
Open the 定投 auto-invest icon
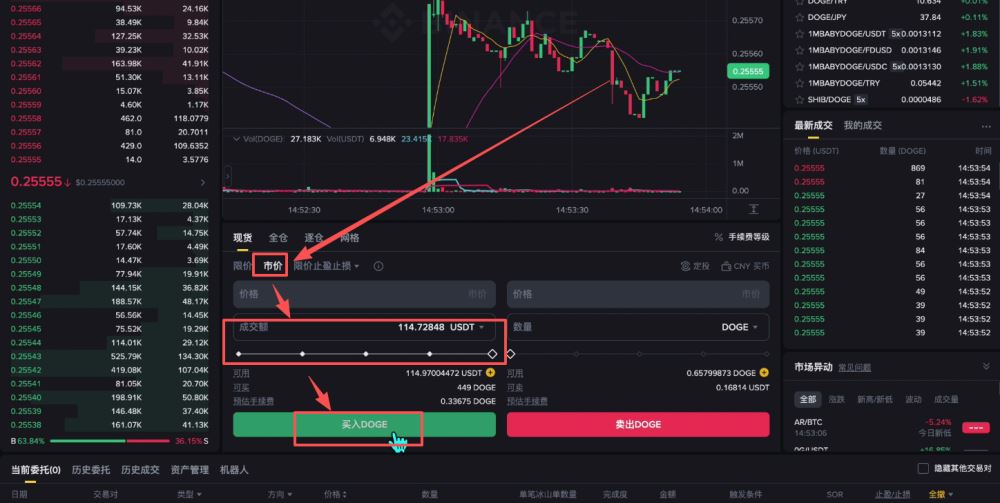pos(686,266)
